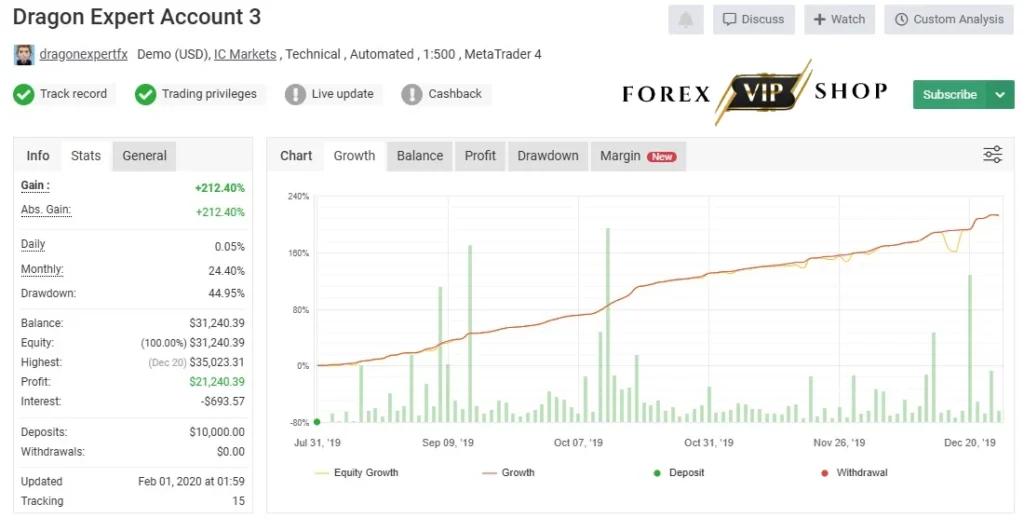Switch to the Balance chart tab

[420, 156]
